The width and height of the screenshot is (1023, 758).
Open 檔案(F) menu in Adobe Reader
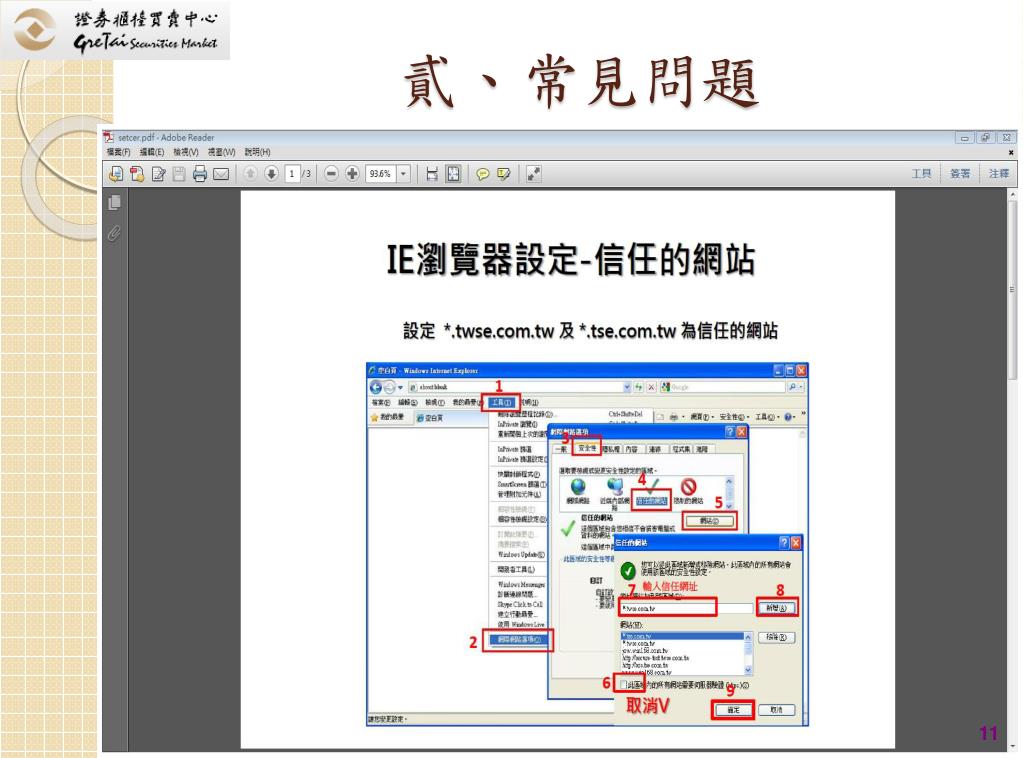coord(119,152)
